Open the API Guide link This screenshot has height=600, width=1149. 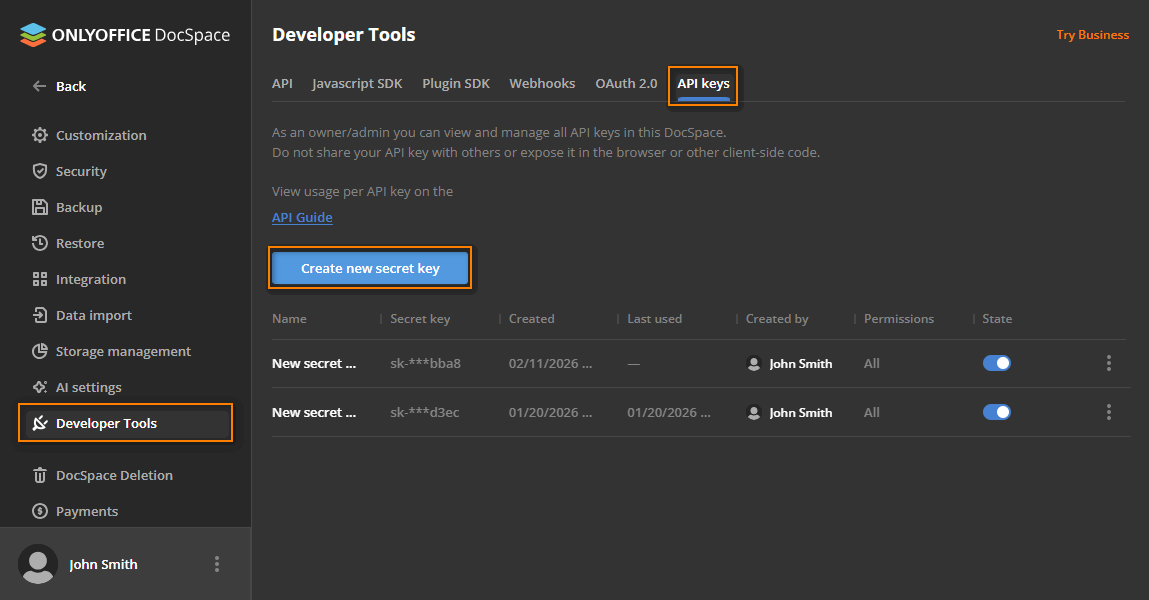click(302, 217)
